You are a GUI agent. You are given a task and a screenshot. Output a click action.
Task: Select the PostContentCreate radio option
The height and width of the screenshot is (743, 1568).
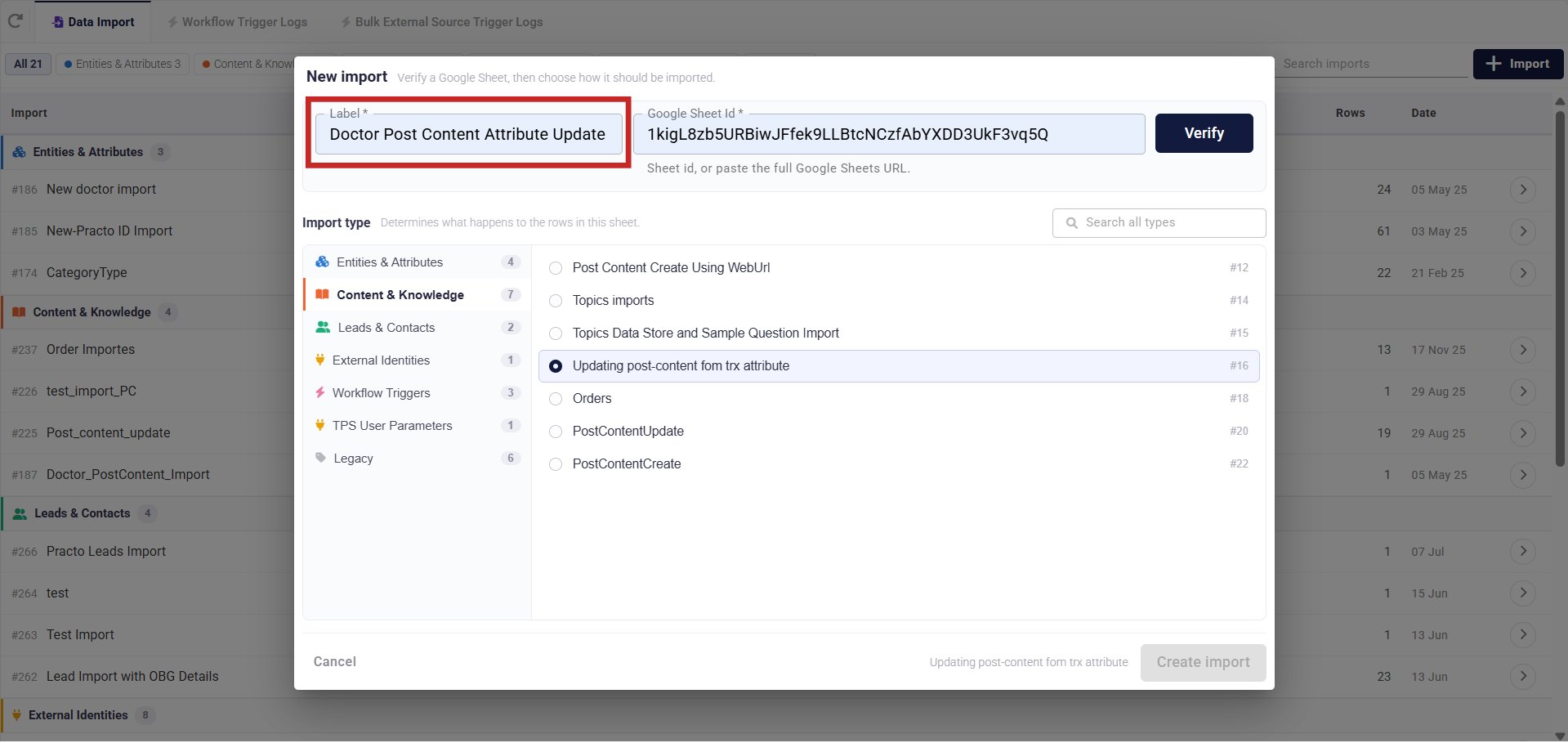[556, 464]
